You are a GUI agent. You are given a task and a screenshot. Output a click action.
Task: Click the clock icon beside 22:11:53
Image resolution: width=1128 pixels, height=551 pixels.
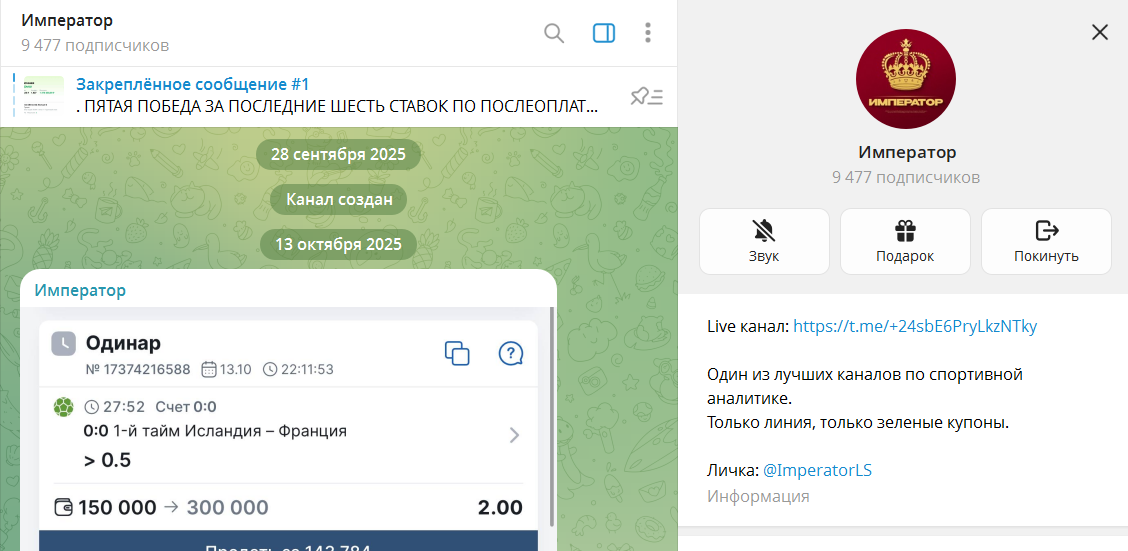pyautogui.click(x=270, y=370)
